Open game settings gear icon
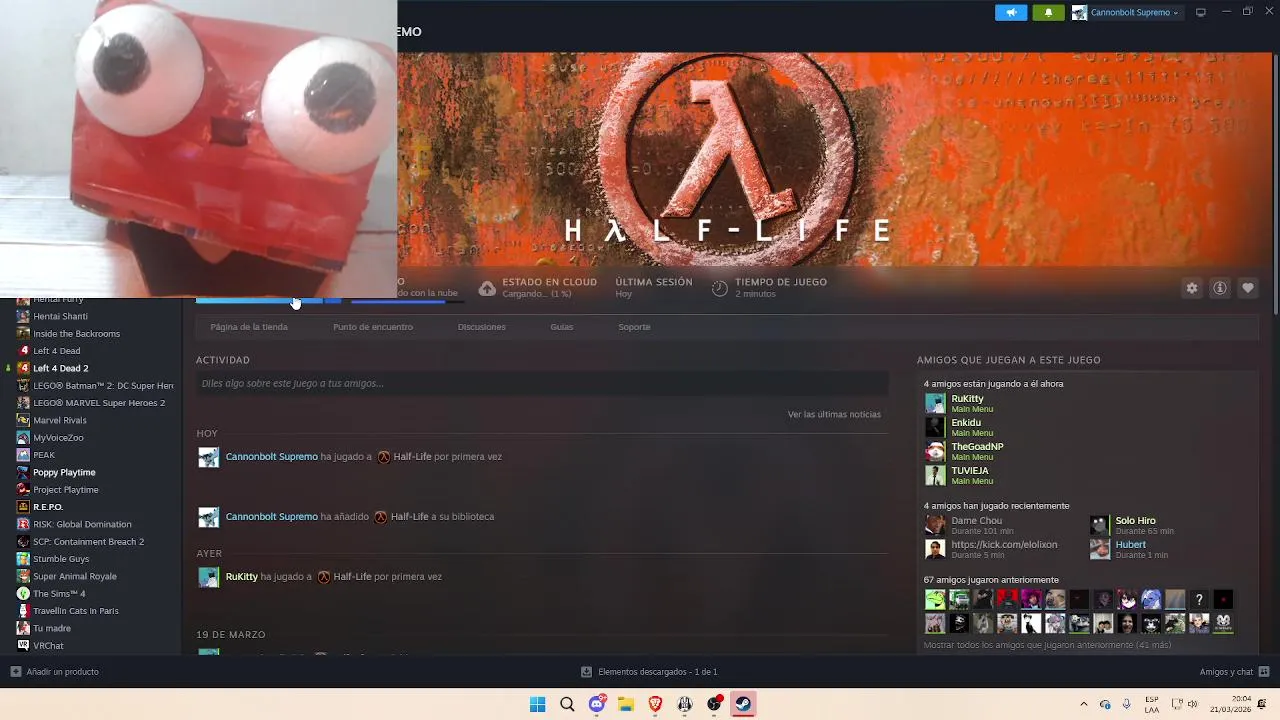This screenshot has height=720, width=1280. pos(1192,288)
